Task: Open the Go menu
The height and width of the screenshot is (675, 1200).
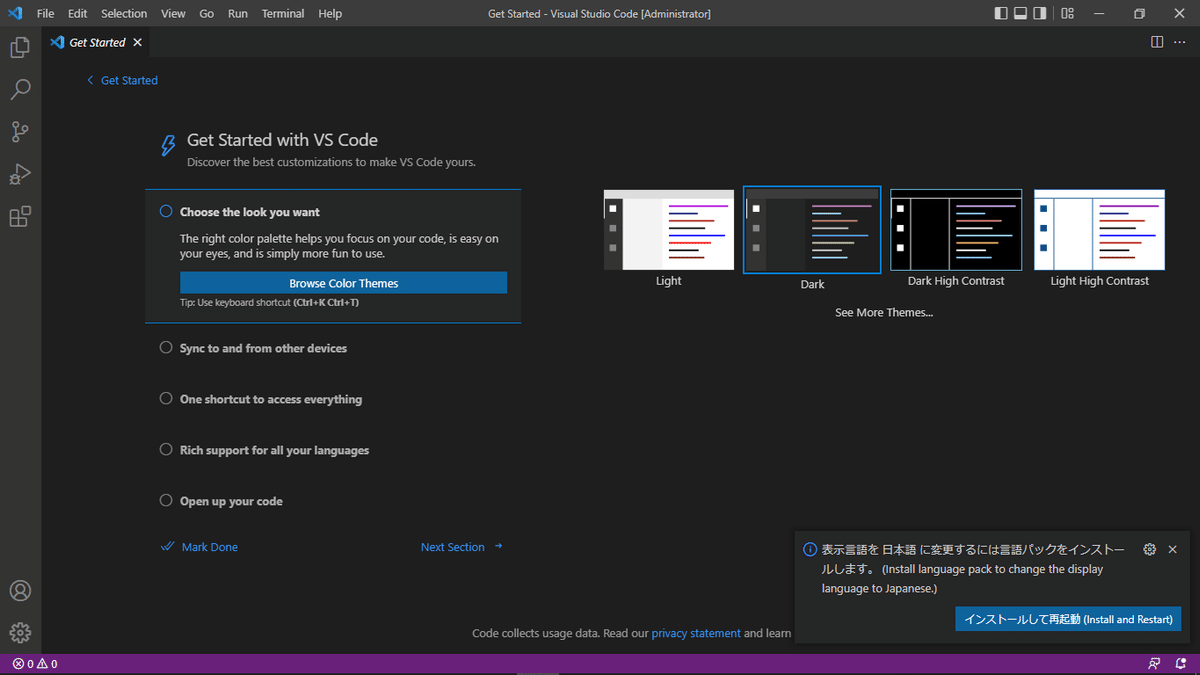Action: pos(206,13)
